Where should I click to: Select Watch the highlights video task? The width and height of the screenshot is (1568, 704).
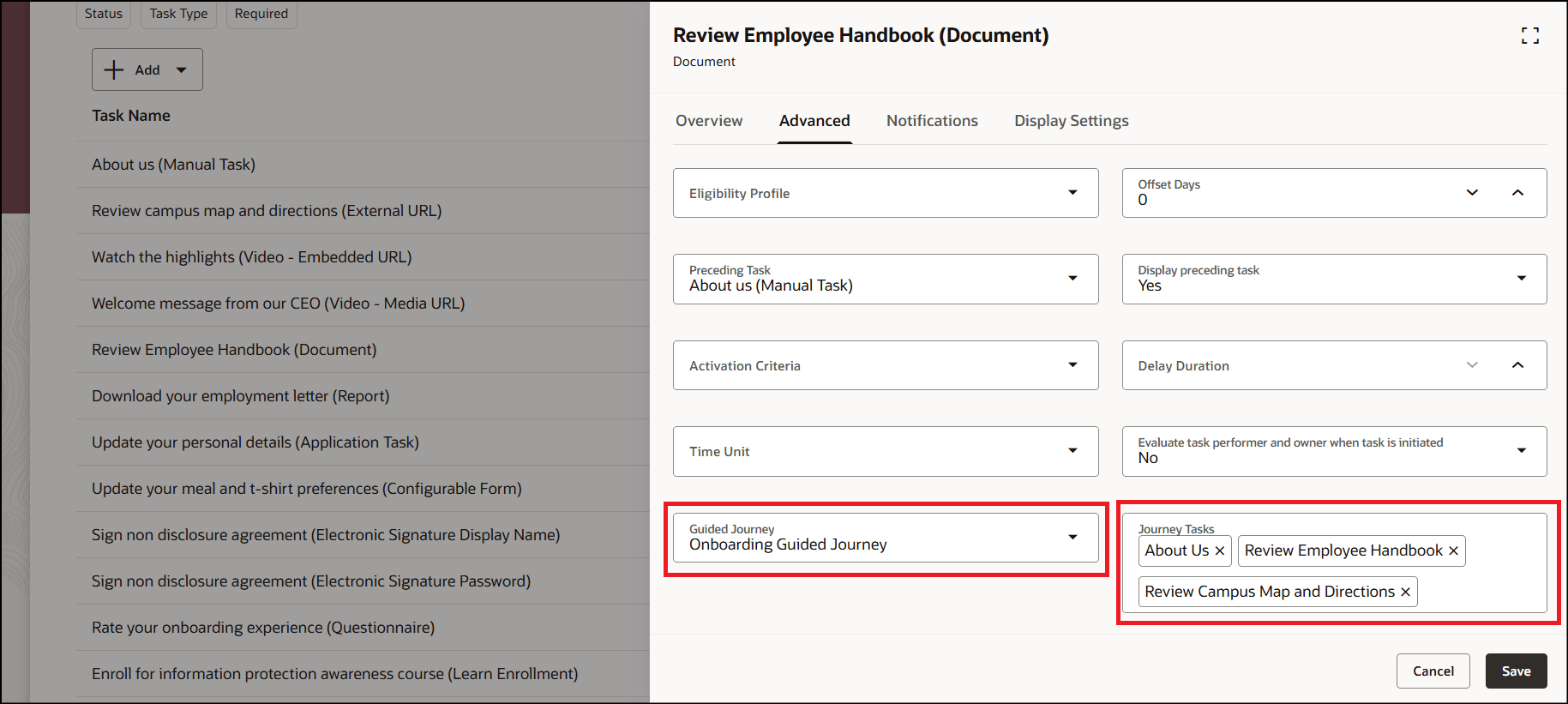363,256
